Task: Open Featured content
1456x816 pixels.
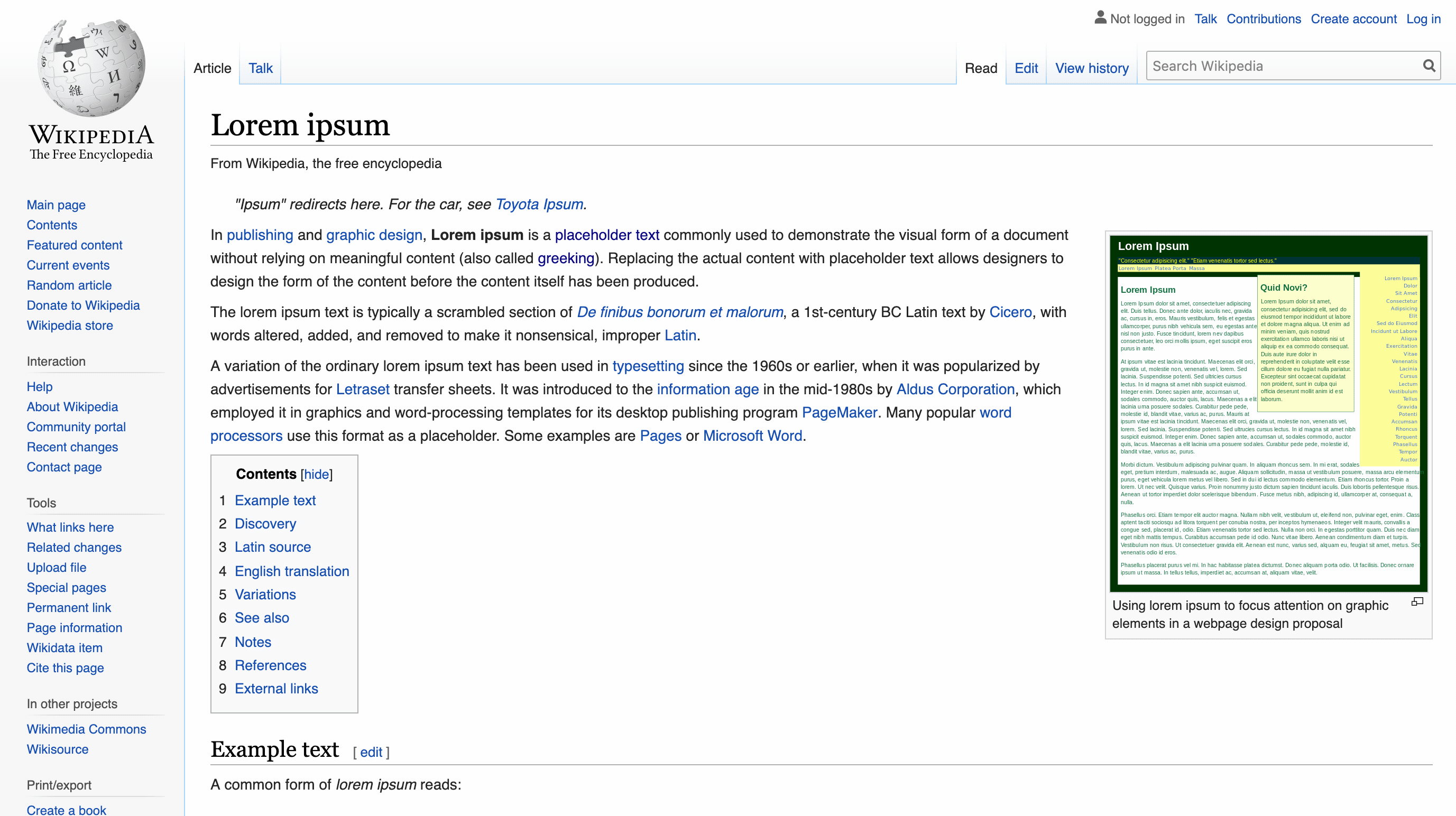Action: tap(75, 245)
